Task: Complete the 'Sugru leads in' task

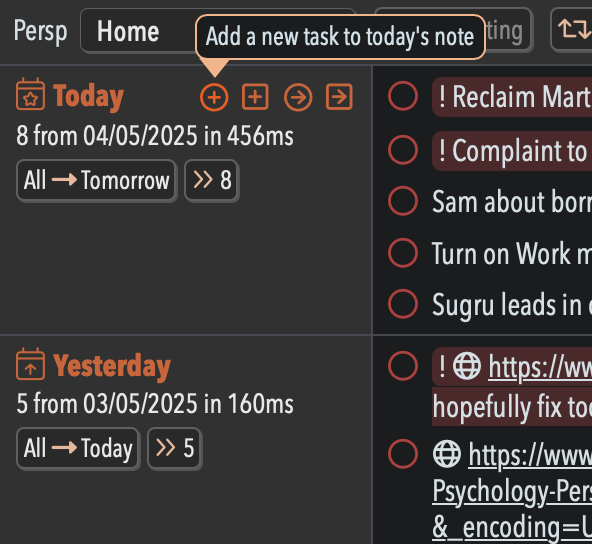Action: tap(403, 304)
